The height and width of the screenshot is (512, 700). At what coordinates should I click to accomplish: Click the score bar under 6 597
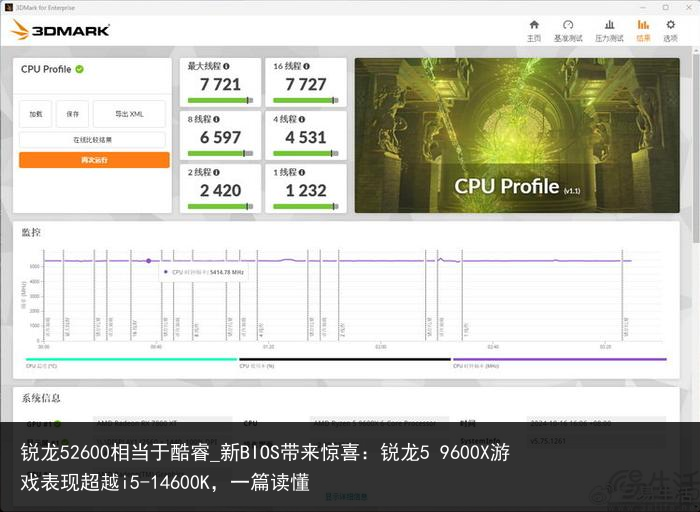[x=221, y=154]
